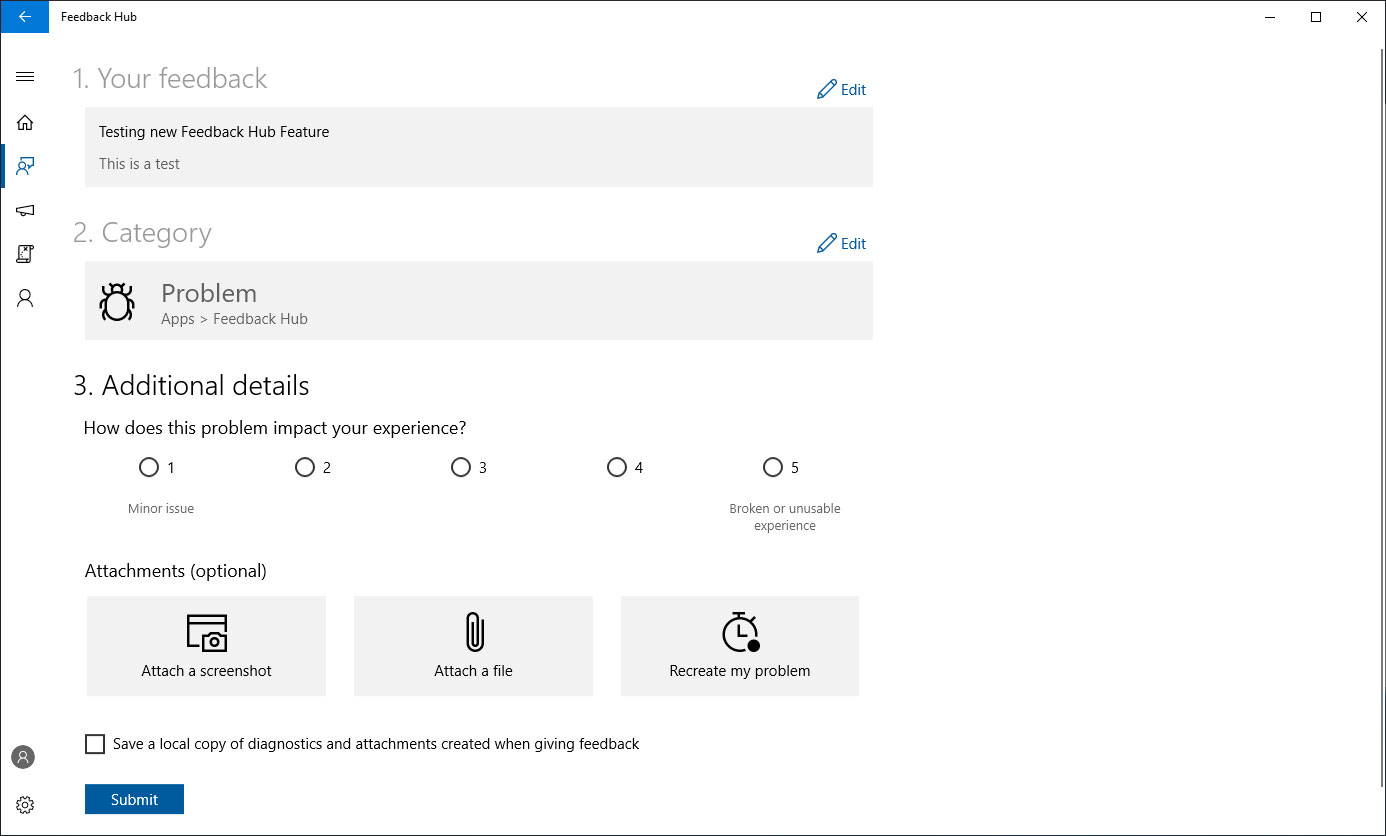
Task: Select impact rating 3
Action: coord(461,467)
